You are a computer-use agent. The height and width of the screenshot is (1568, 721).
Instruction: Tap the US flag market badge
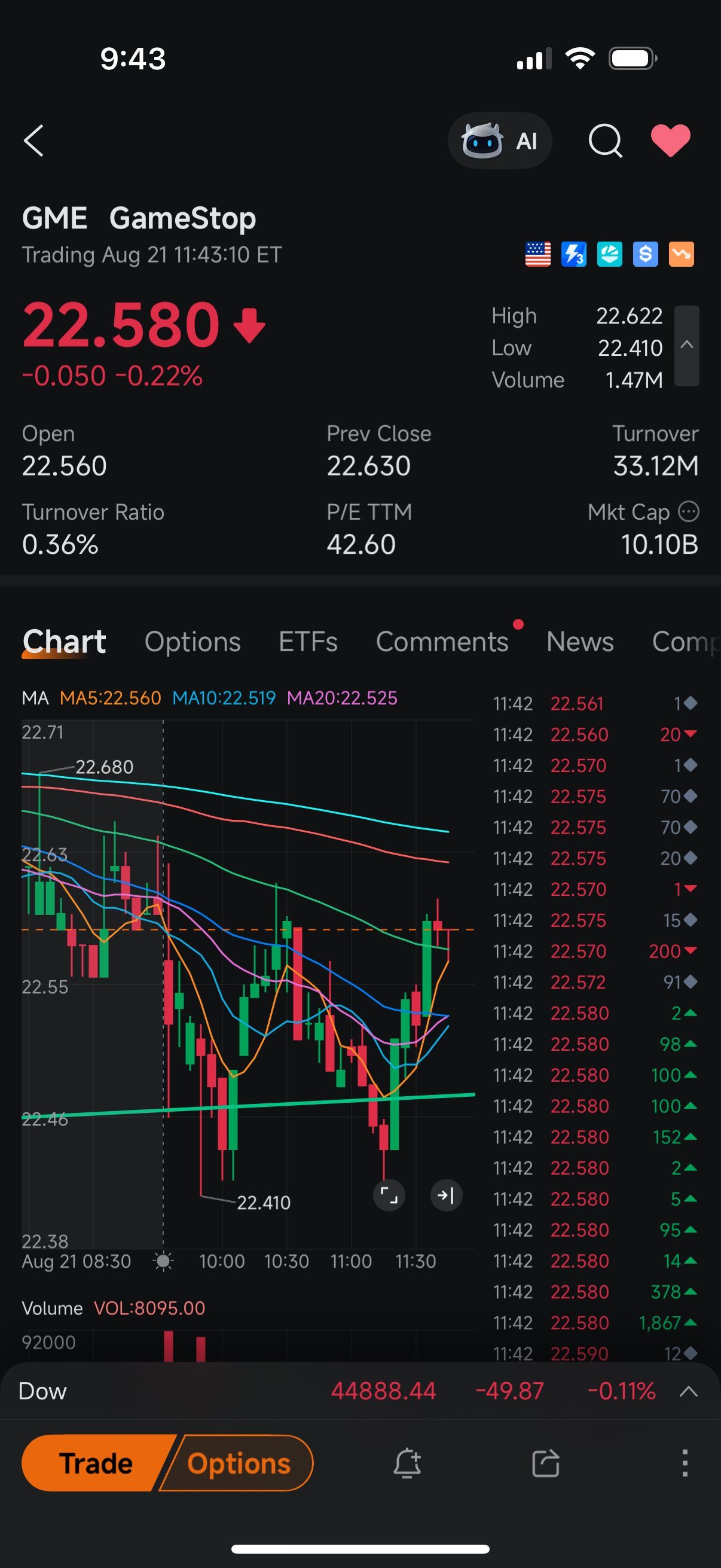point(538,254)
